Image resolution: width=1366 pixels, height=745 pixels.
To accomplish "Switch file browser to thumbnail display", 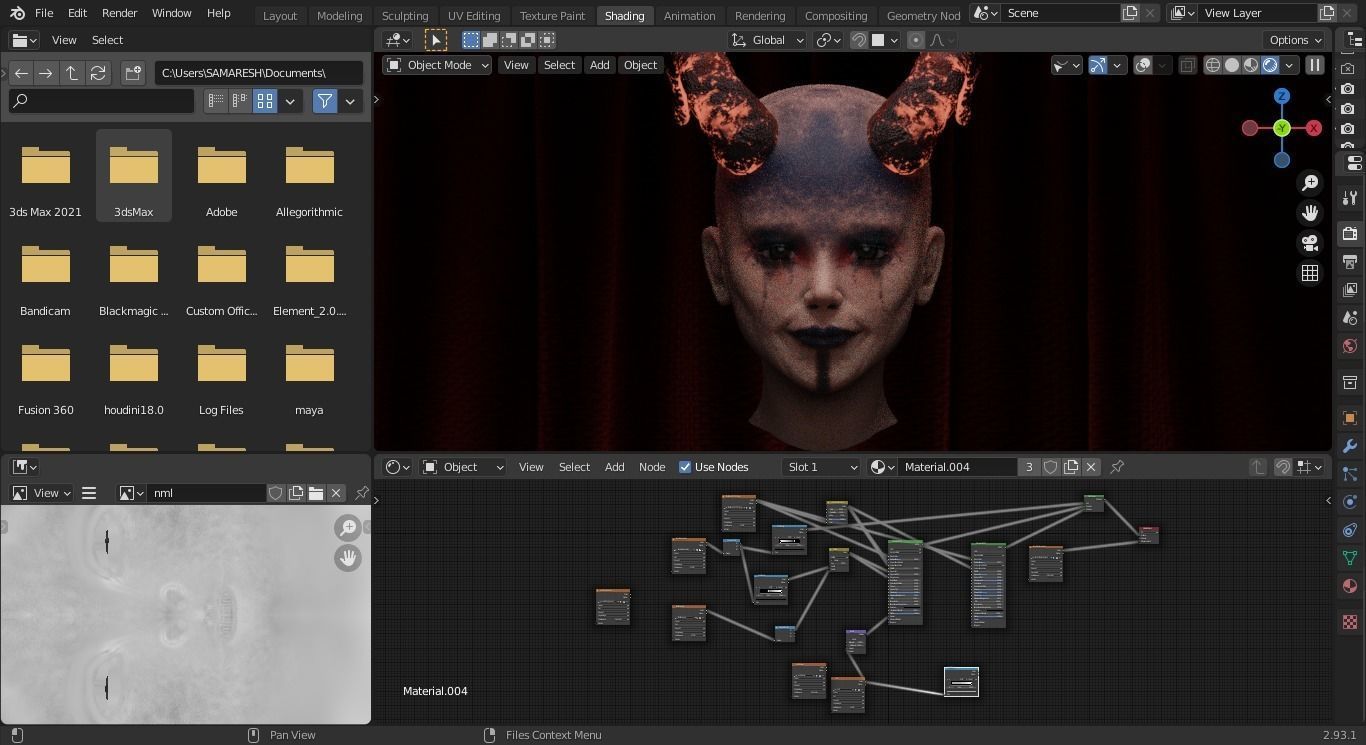I will [x=265, y=101].
